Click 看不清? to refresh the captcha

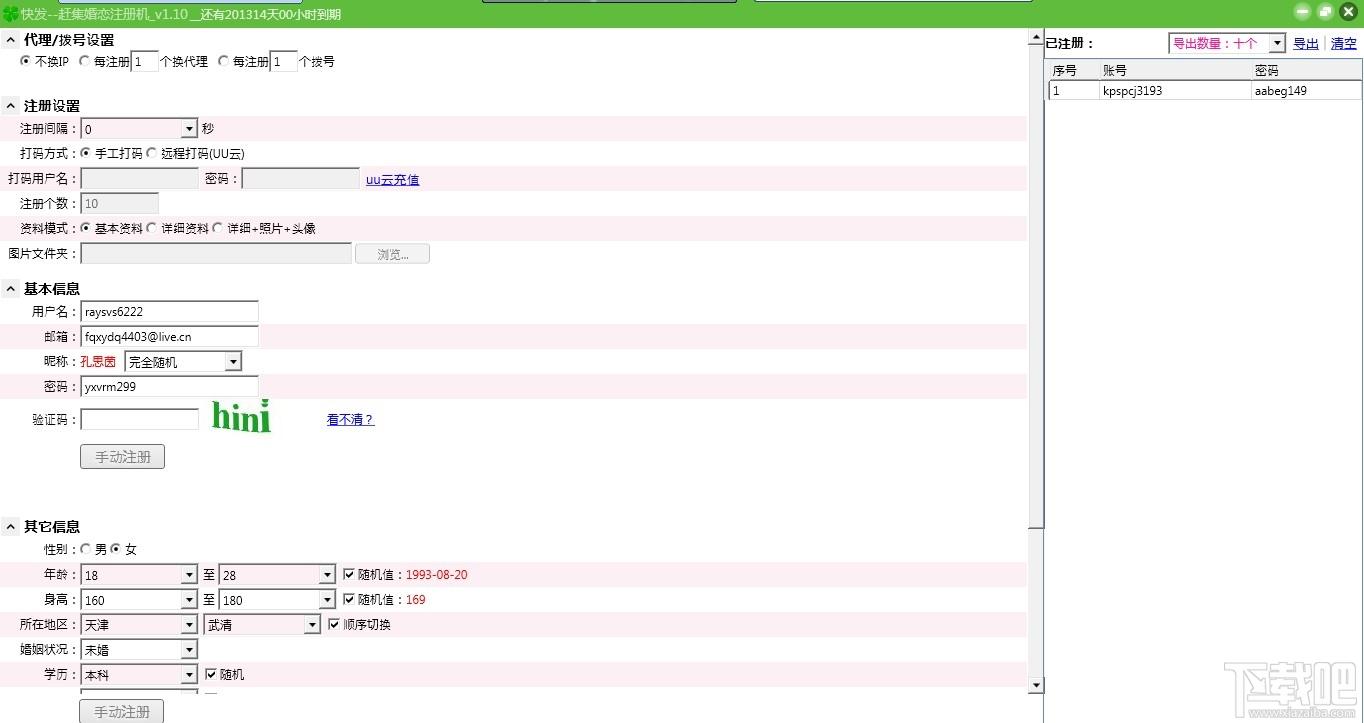350,420
